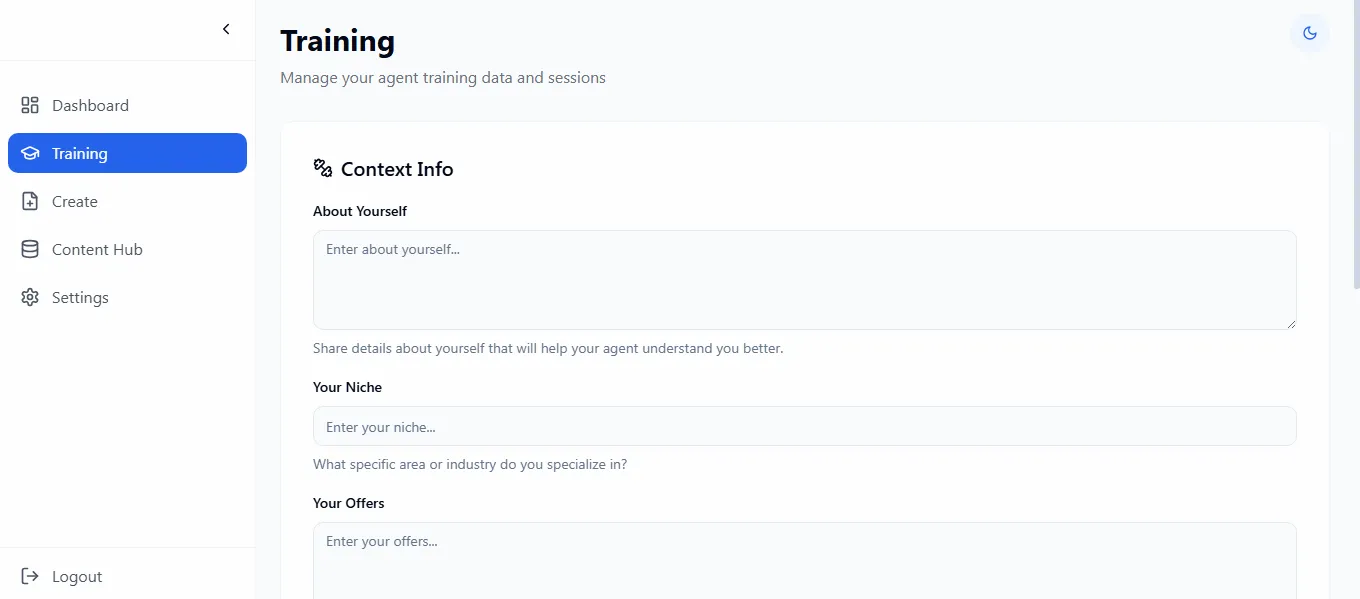Navigate to the Content Hub section
Screen dimensions: 1360x599
pos(97,248)
